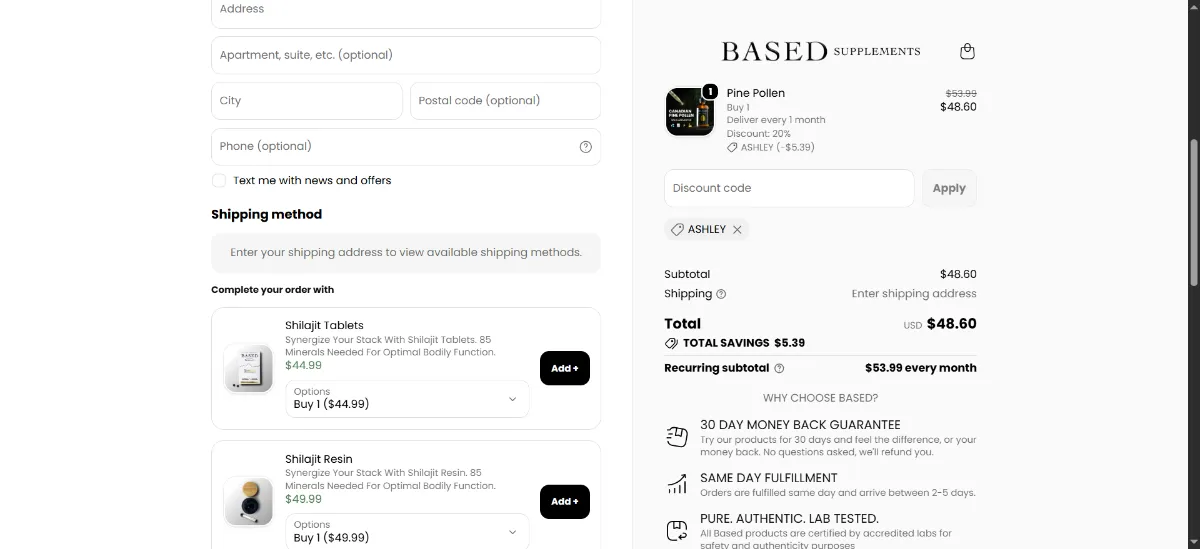Click the same day fulfillment chart icon

(677, 484)
